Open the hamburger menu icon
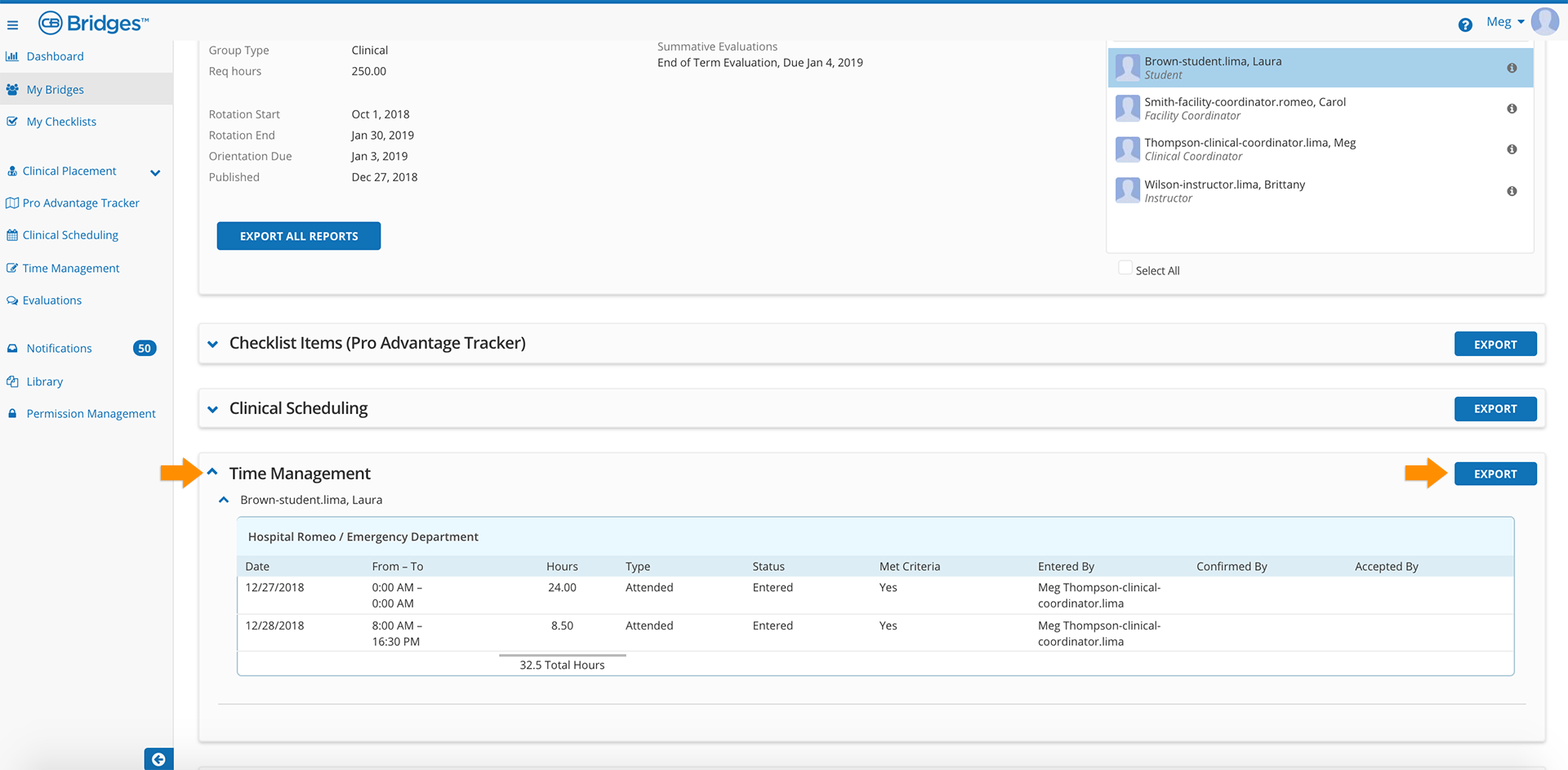The image size is (1568, 770). [x=12, y=25]
